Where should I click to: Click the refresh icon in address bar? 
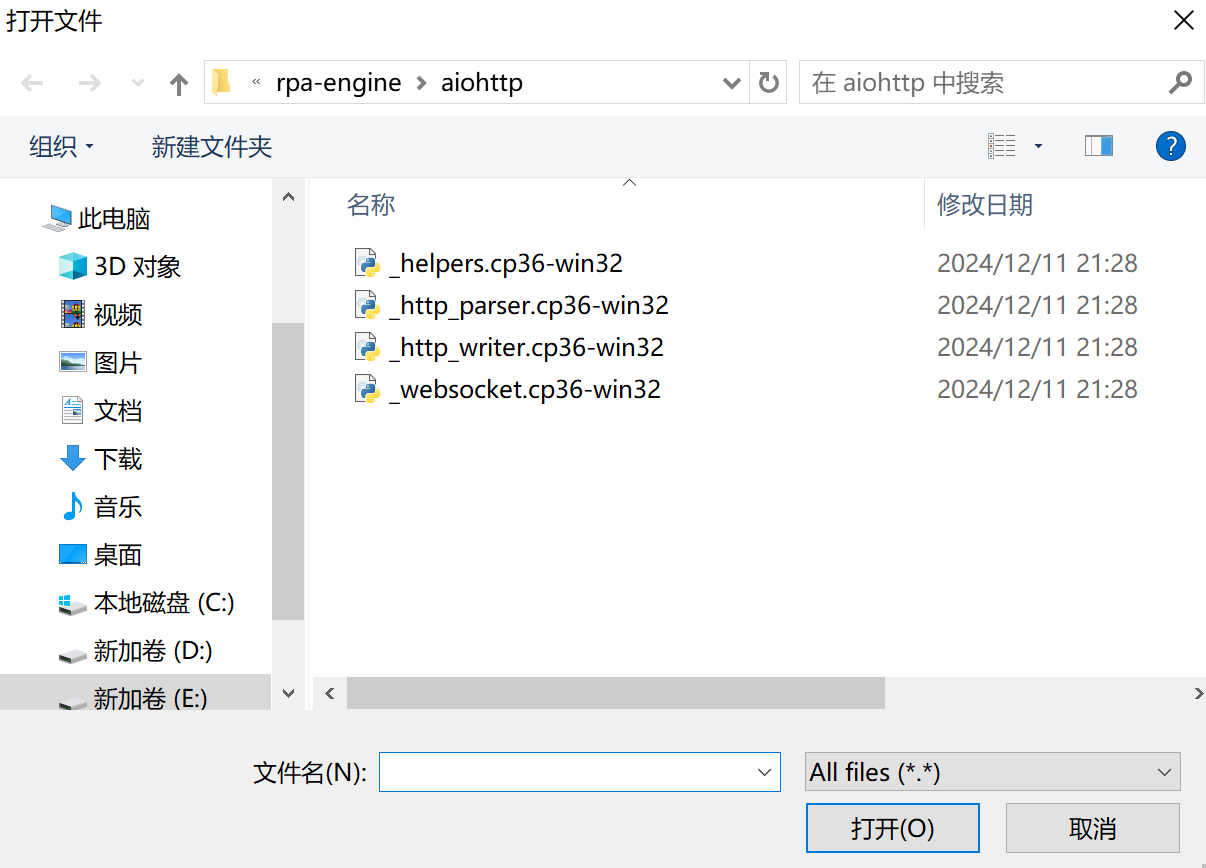point(768,83)
